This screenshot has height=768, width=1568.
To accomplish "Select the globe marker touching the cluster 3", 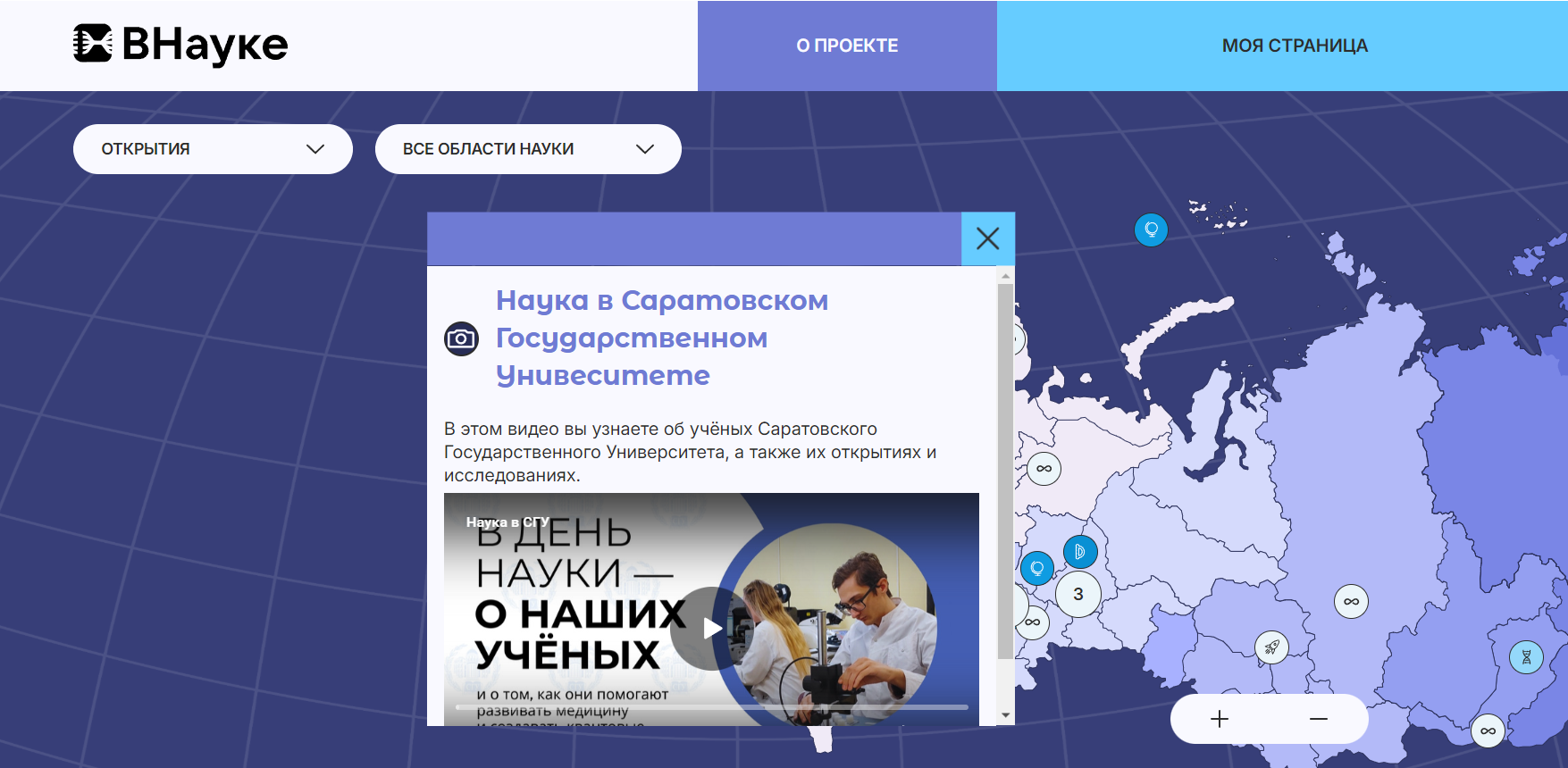I will pyautogui.click(x=1037, y=568).
